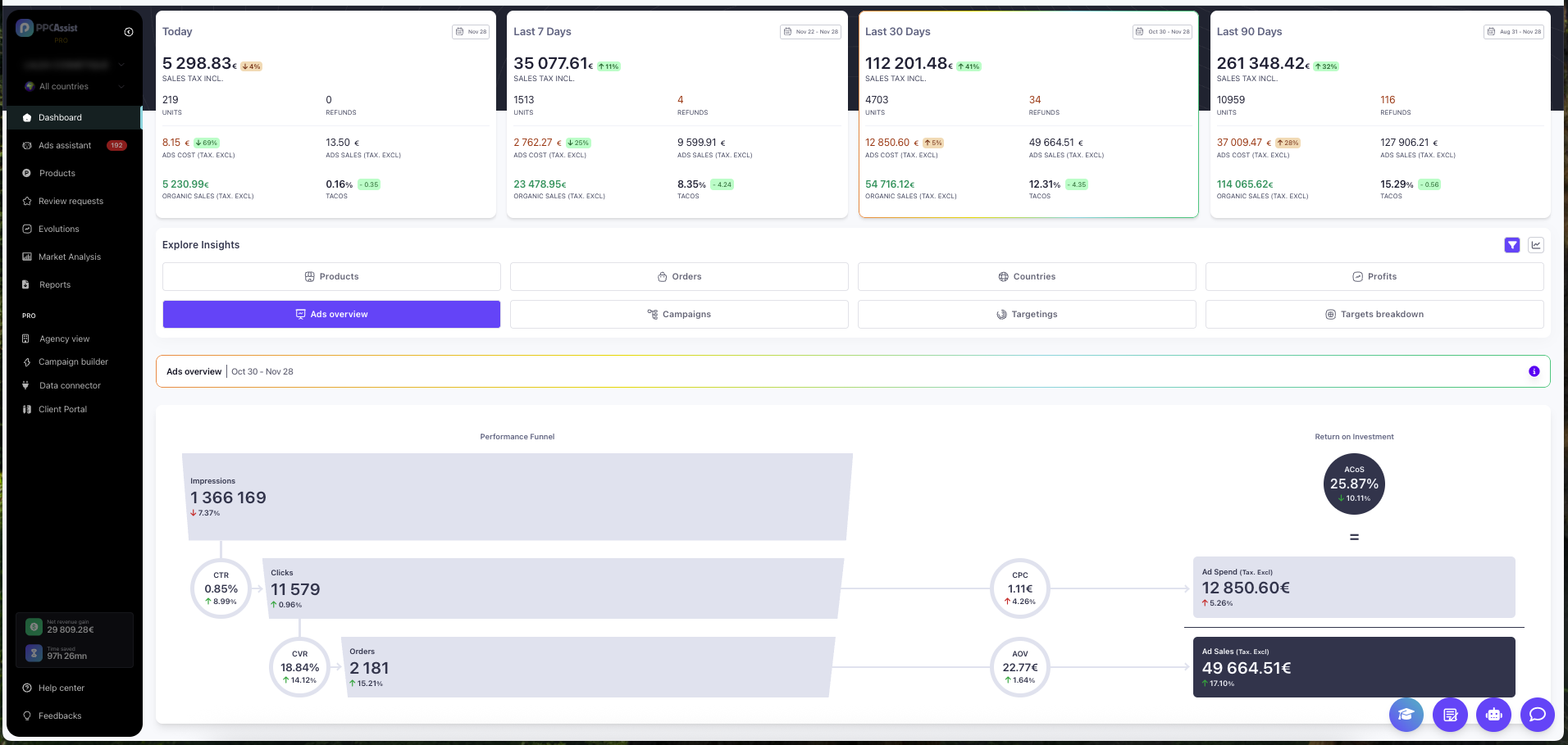
Task: Expand the All countries dropdown
Action: click(x=74, y=87)
